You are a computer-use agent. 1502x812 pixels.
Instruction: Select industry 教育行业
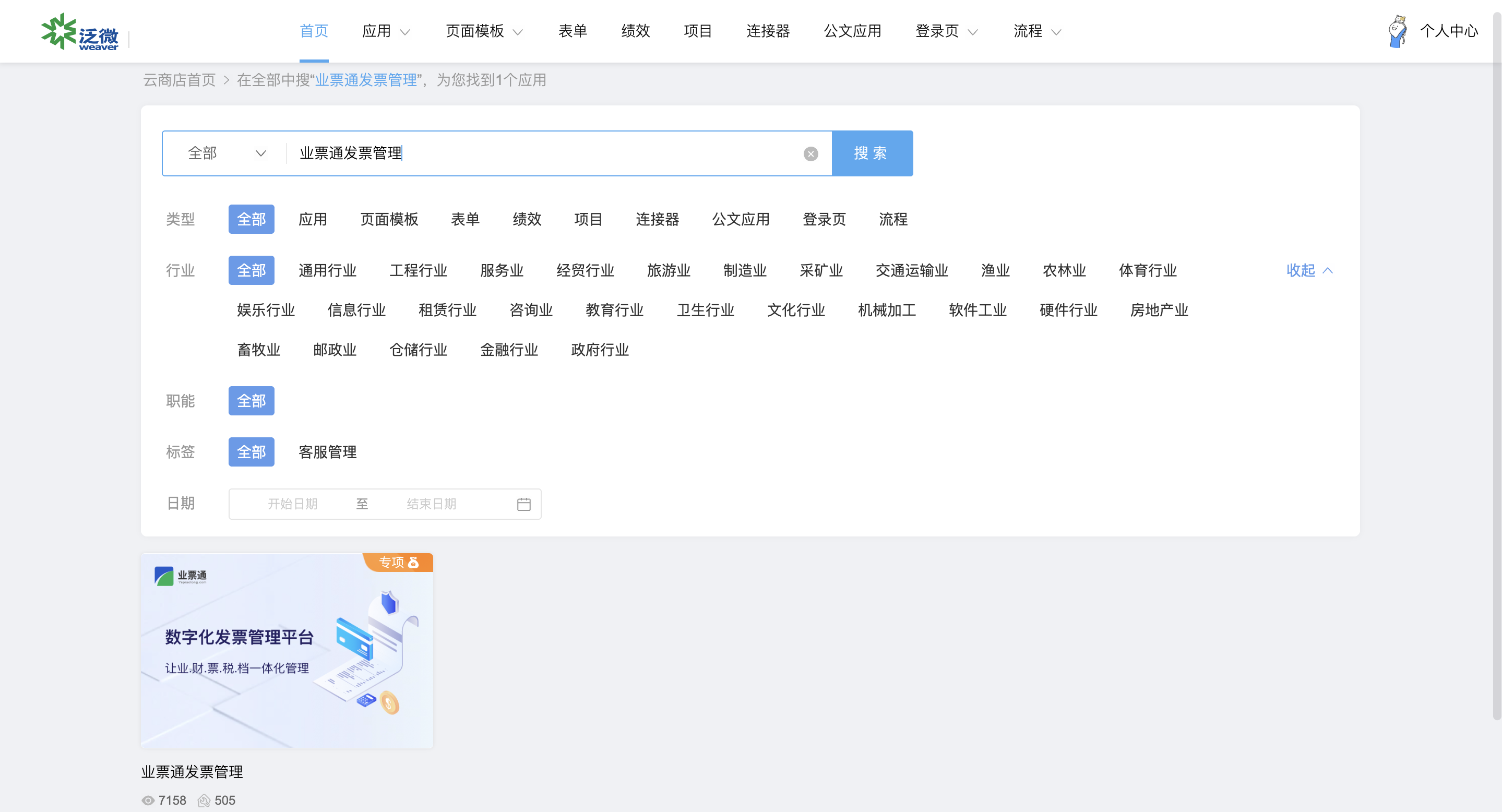[x=615, y=310]
